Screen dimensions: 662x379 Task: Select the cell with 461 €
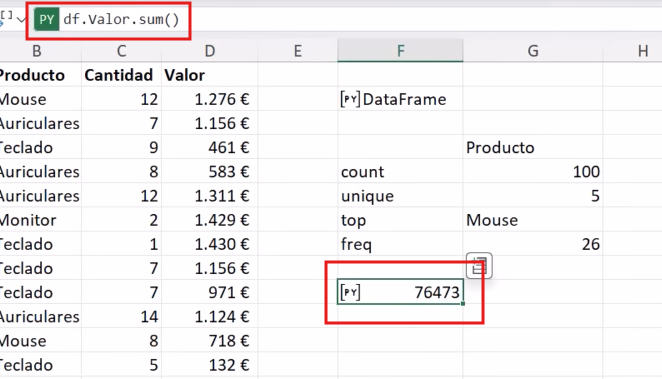210,147
